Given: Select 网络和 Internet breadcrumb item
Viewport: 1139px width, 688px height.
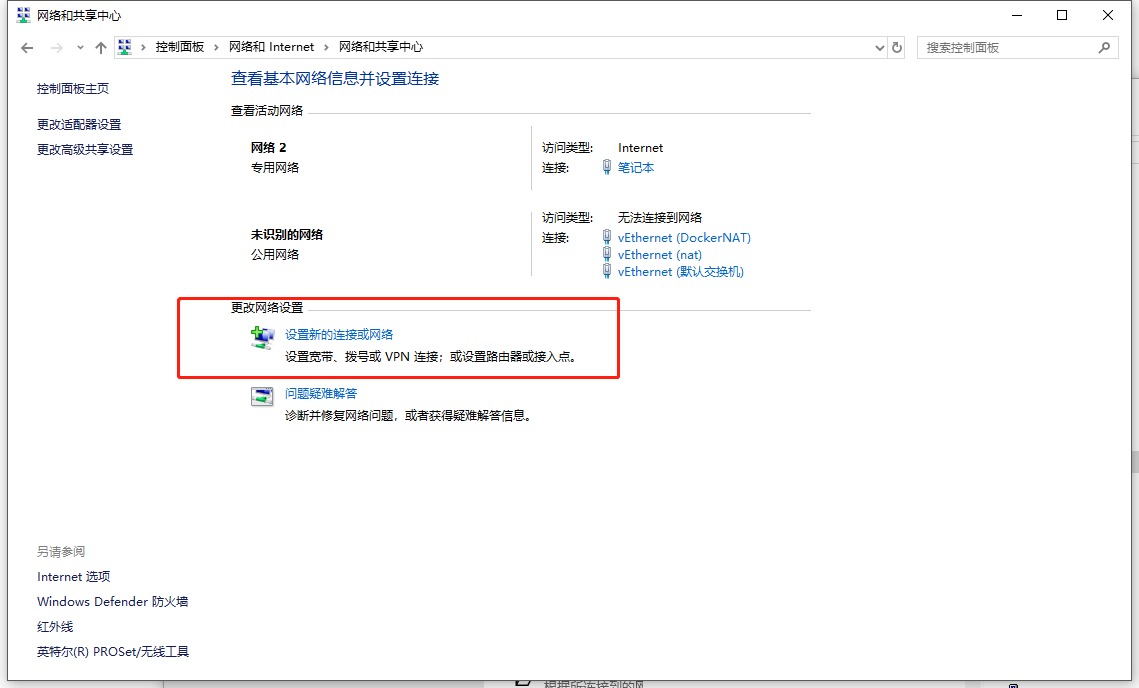Looking at the screenshot, I should (271, 47).
